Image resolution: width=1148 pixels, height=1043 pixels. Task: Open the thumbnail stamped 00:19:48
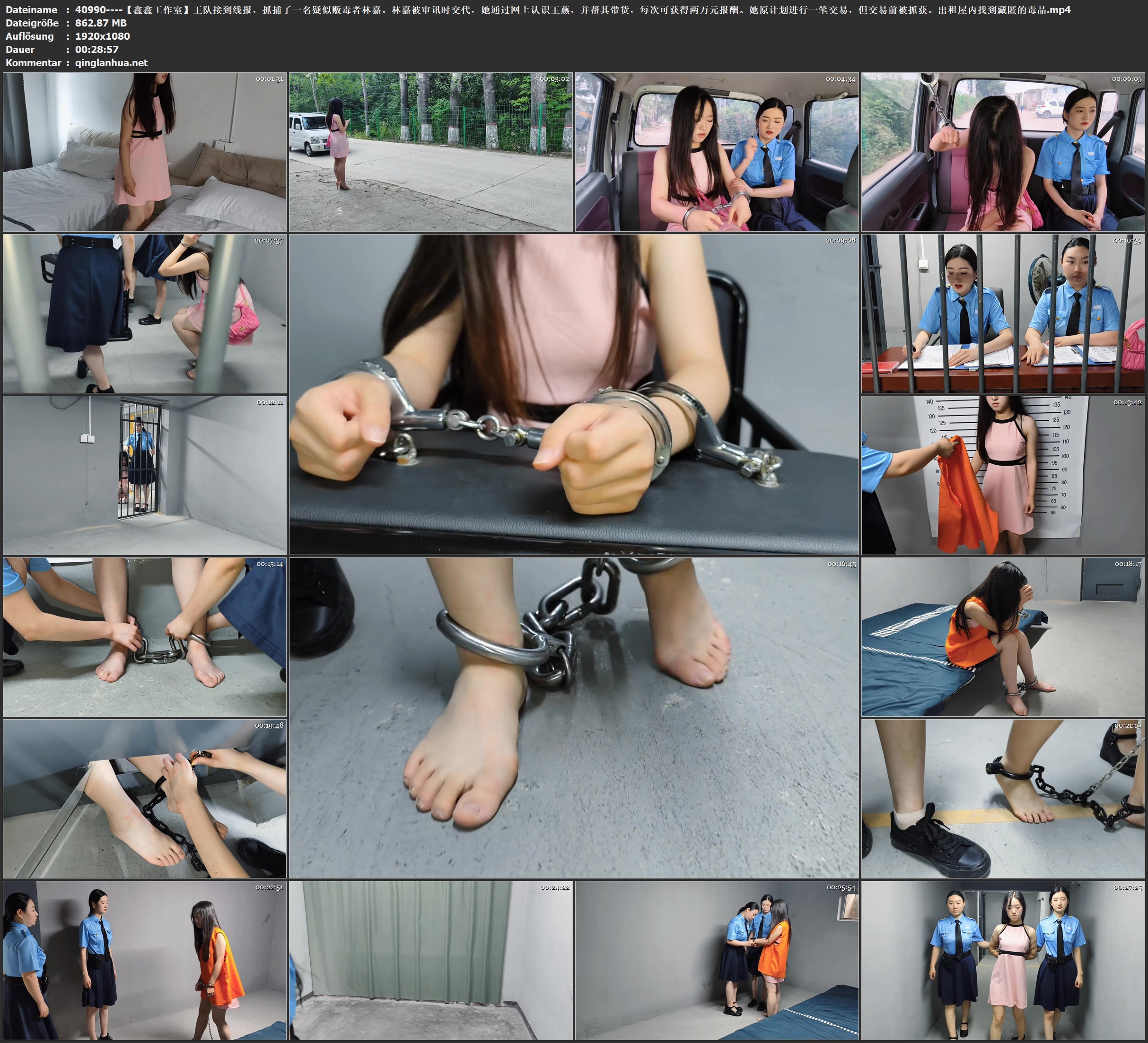click(x=145, y=799)
